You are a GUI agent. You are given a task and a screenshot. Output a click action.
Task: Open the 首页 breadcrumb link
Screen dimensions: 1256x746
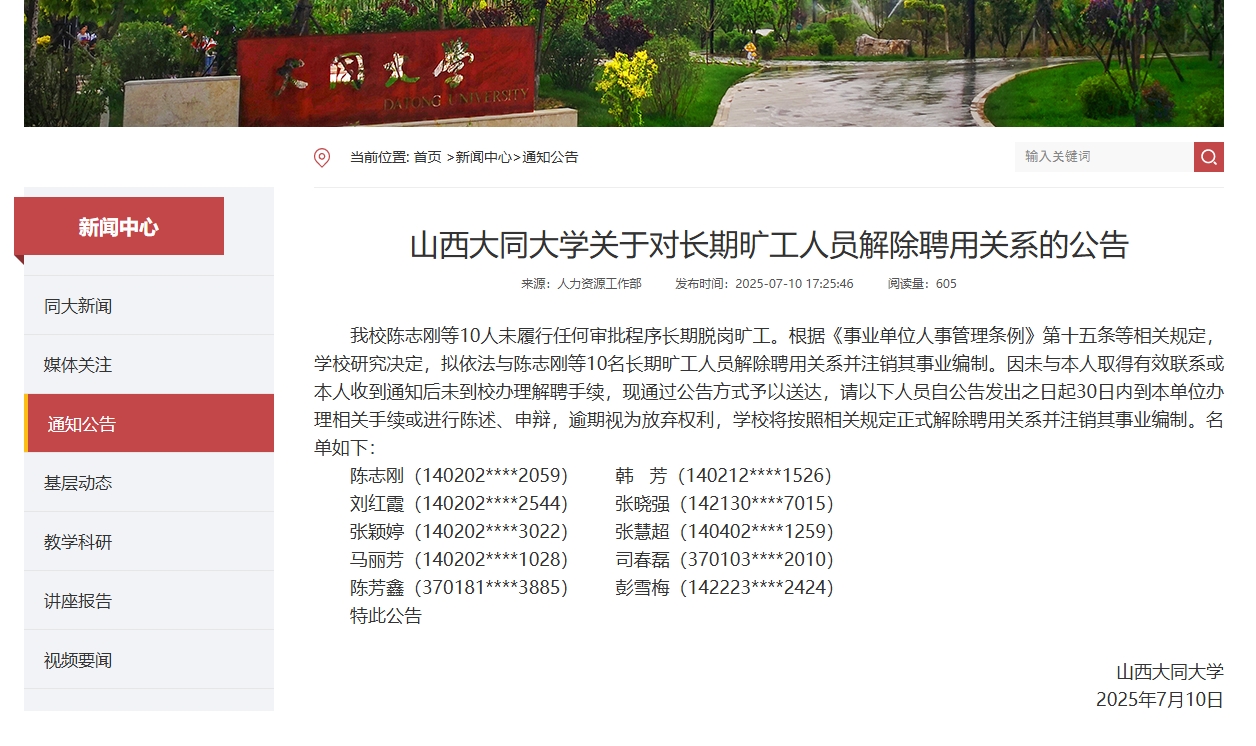pos(428,158)
